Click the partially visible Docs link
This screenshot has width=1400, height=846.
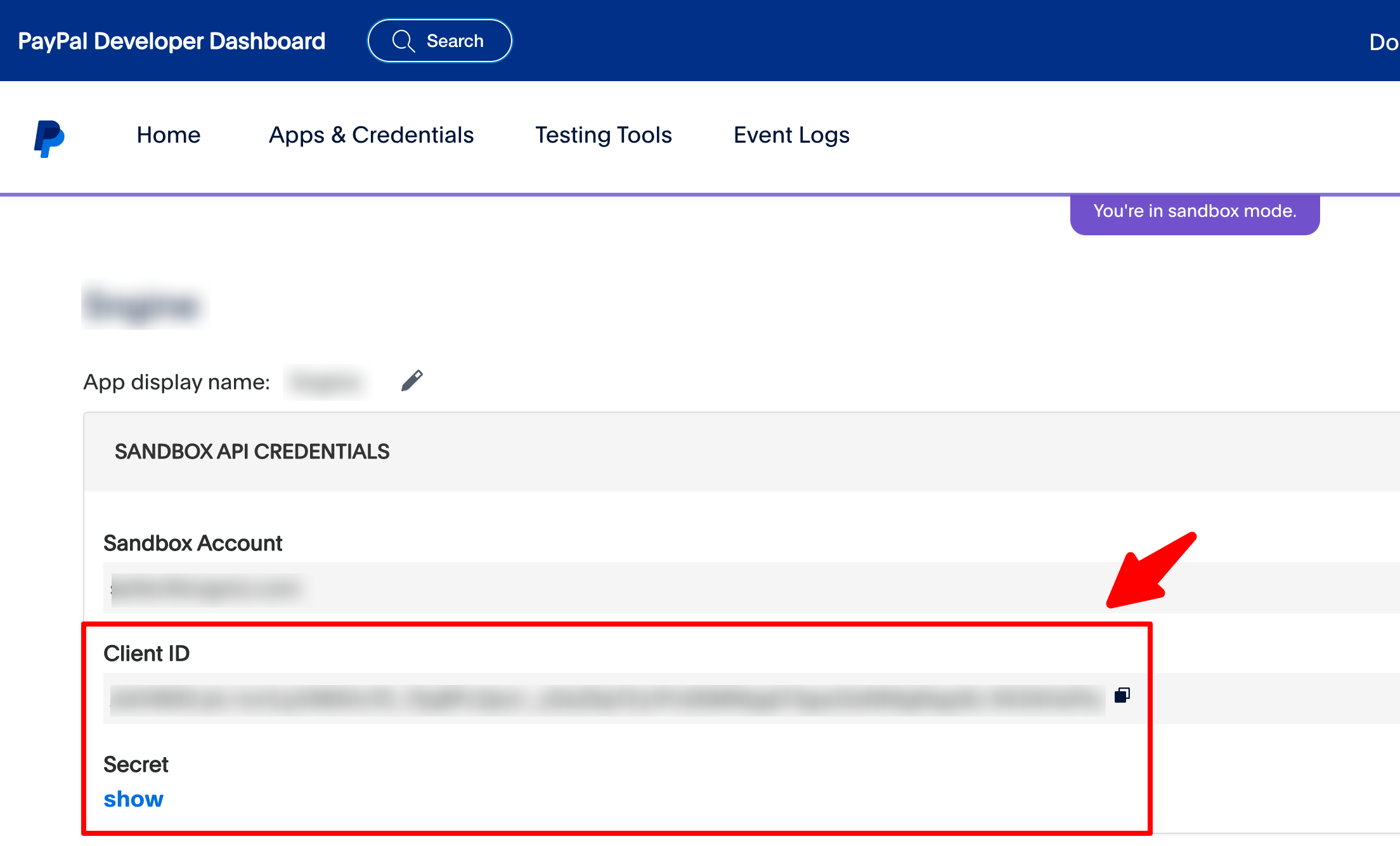pyautogui.click(x=1384, y=42)
